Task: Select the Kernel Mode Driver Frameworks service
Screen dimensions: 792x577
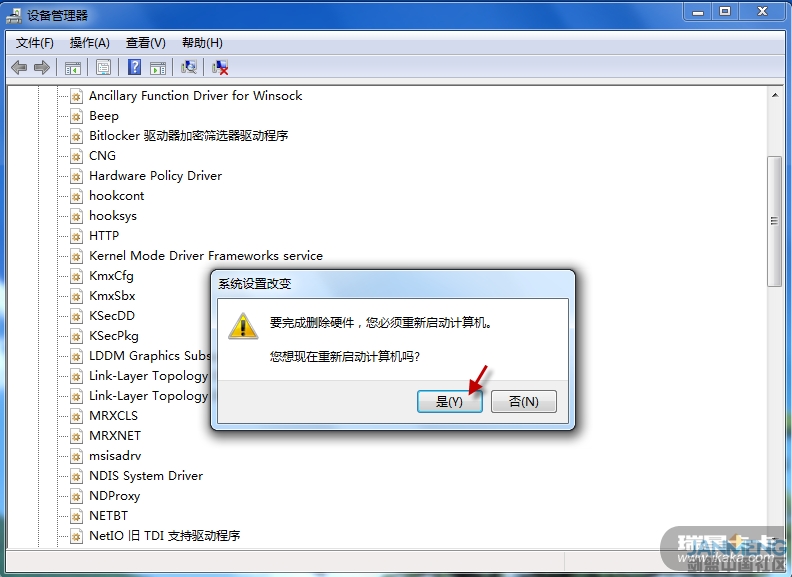Action: click(x=206, y=256)
